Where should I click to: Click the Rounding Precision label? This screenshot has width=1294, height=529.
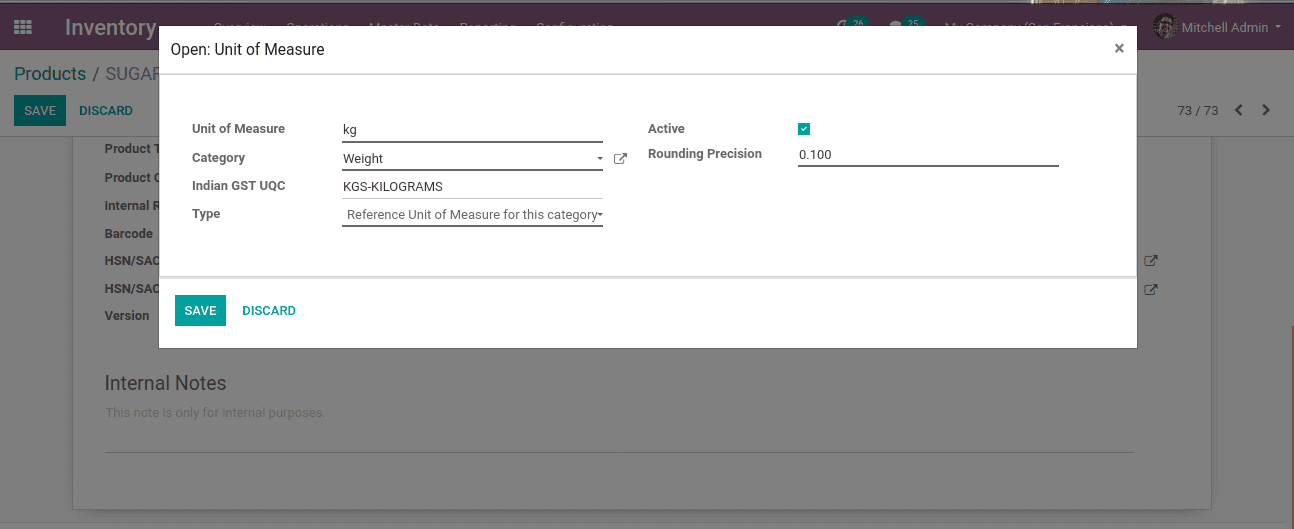point(705,154)
